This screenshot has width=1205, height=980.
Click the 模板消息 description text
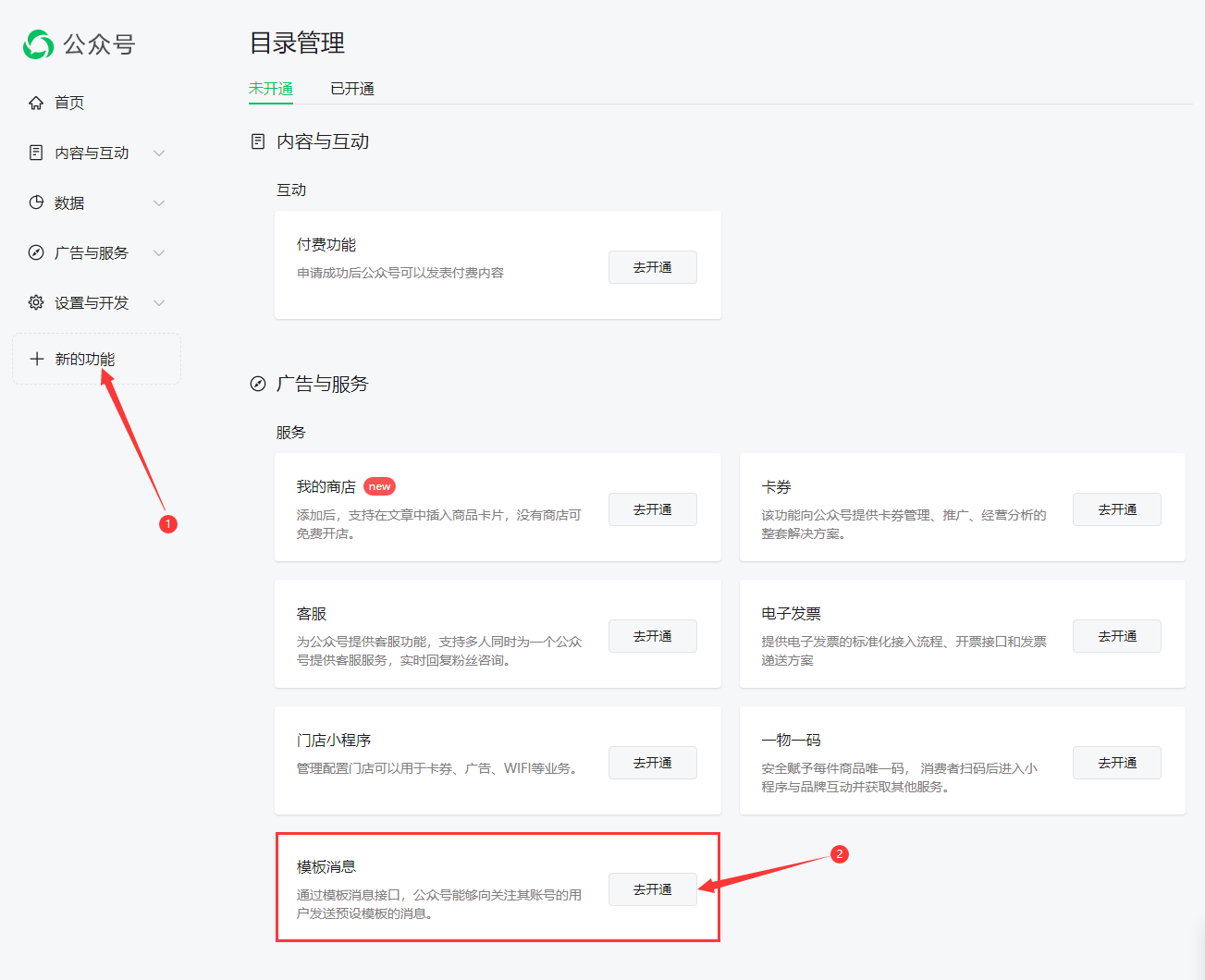coord(439,904)
